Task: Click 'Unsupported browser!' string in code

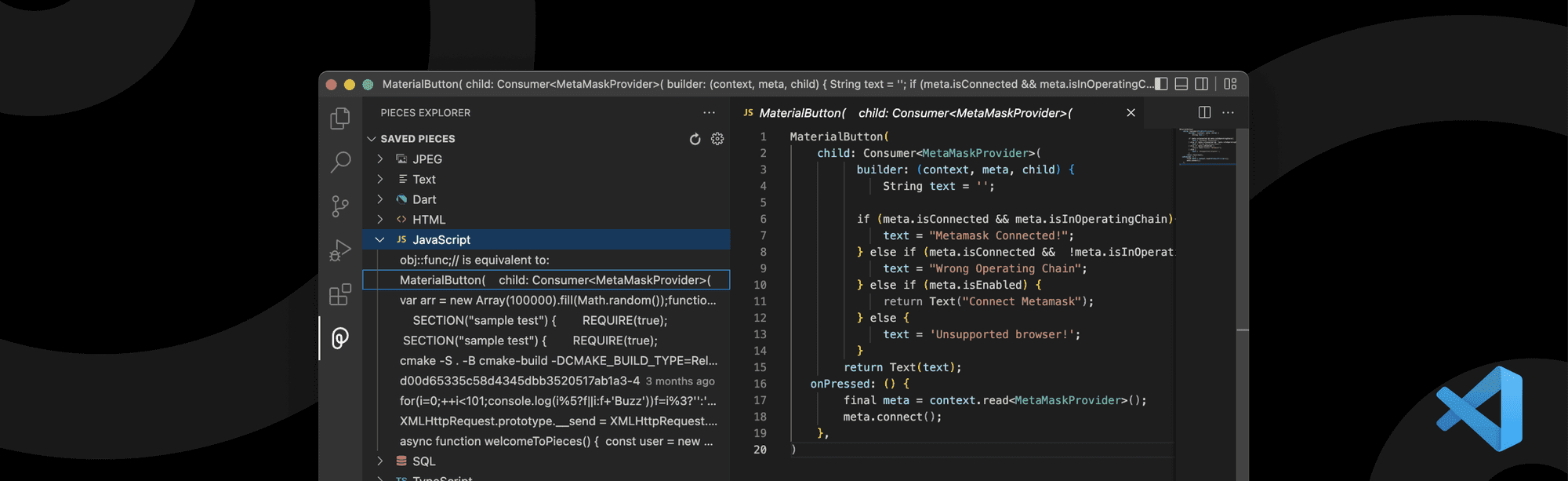Action: pyautogui.click(x=1002, y=334)
